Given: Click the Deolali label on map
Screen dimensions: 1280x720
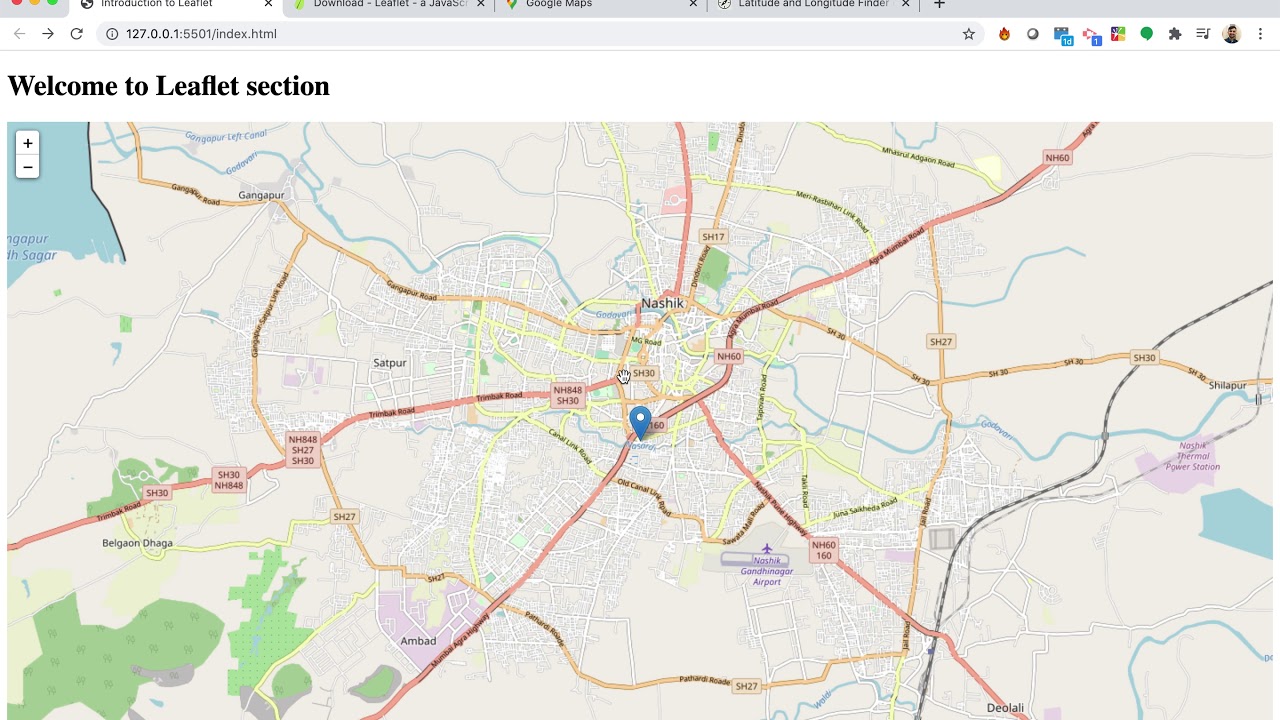Looking at the screenshot, I should click(x=1004, y=708).
